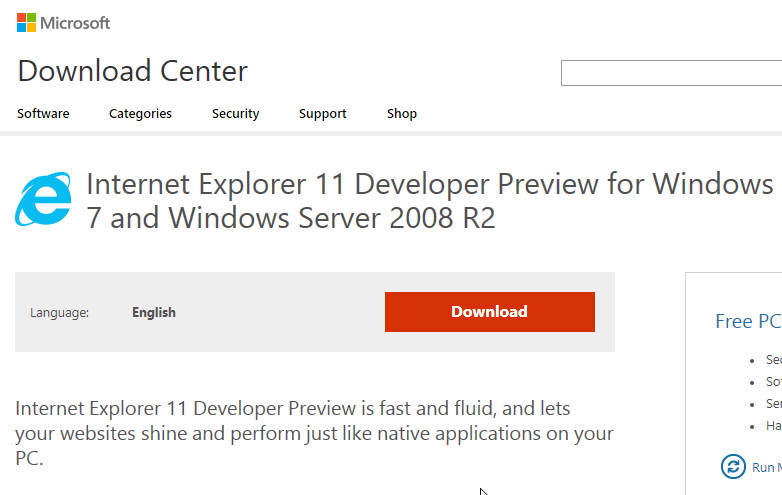Click inside the search input box
Image resolution: width=782 pixels, height=495 pixels.
pyautogui.click(x=671, y=73)
